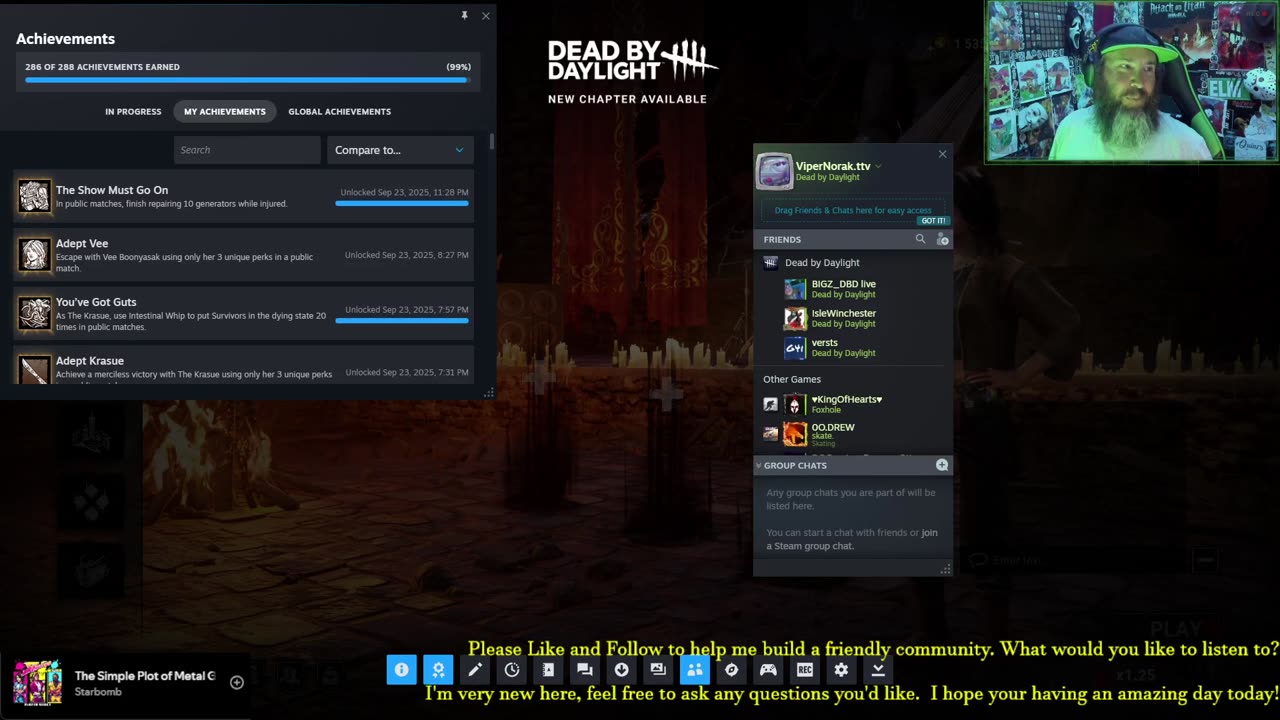This screenshot has height=720, width=1280.
Task: Add music track with plus icon beside Starbomb
Action: 237,683
